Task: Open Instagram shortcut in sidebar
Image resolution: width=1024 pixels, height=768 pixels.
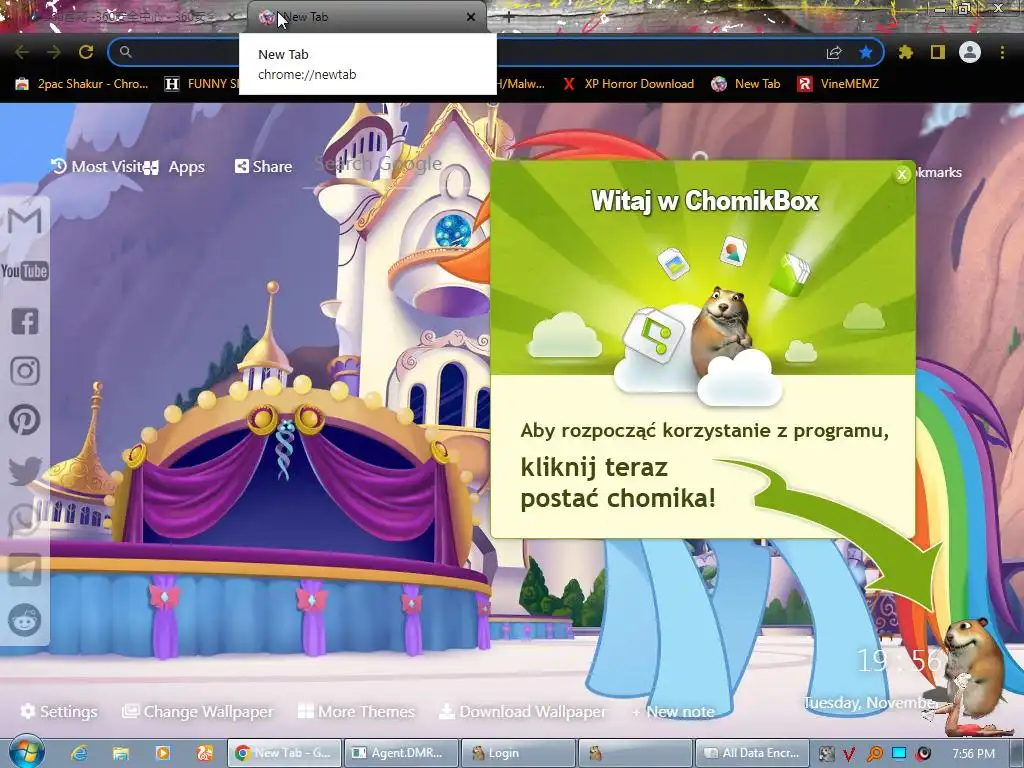Action: [x=25, y=371]
